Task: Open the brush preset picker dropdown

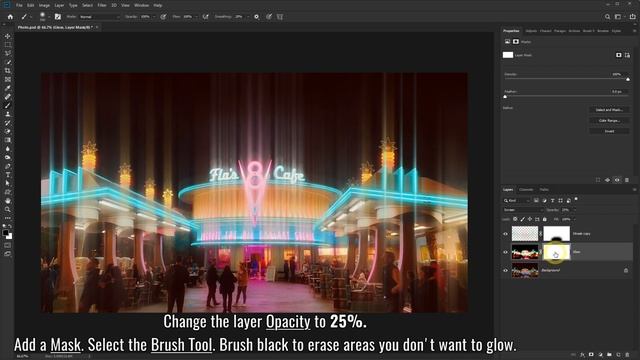Action: [x=49, y=17]
